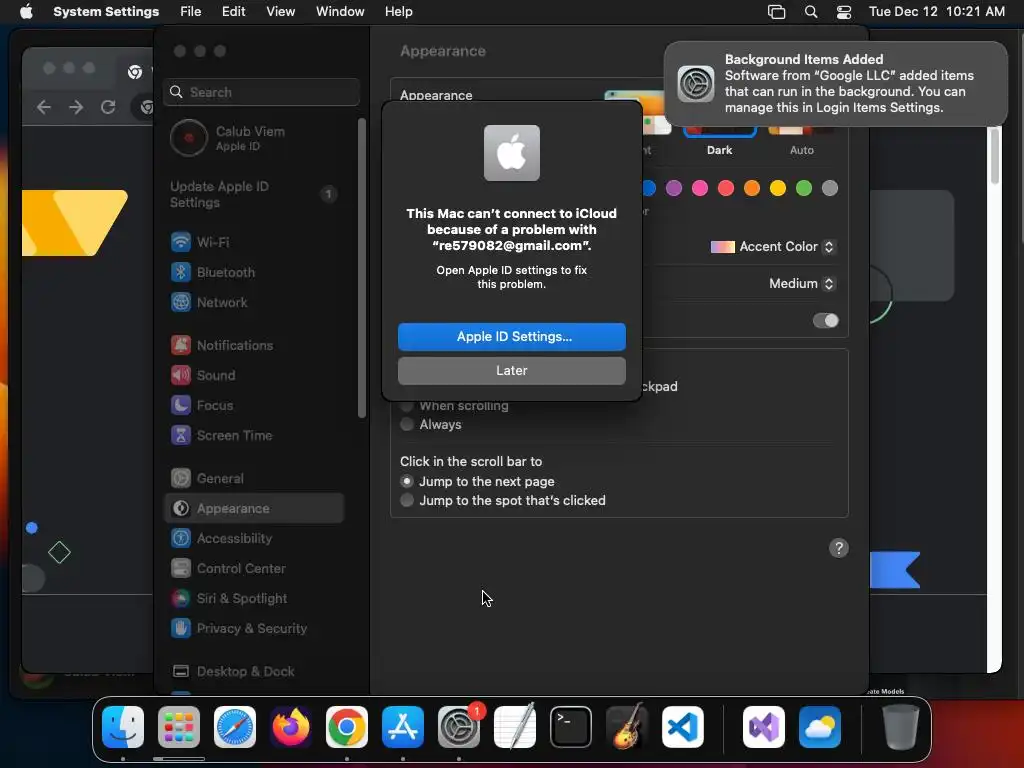
Task: Open the Medium size dropdown
Action: (801, 283)
